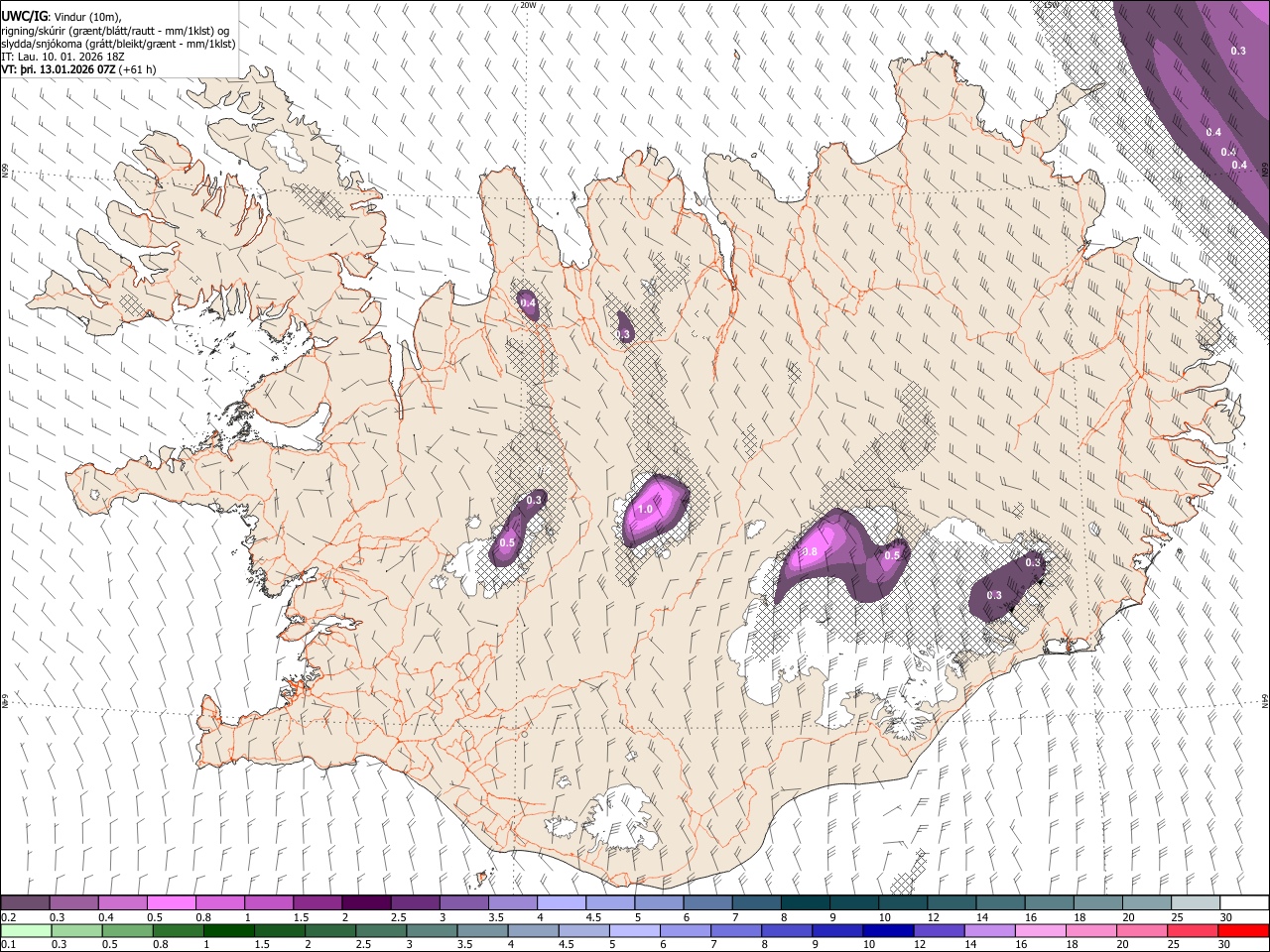This screenshot has height=952, width=1270.
Task: Pick the darkest green rain swatch starting at 1
Action: (229, 930)
